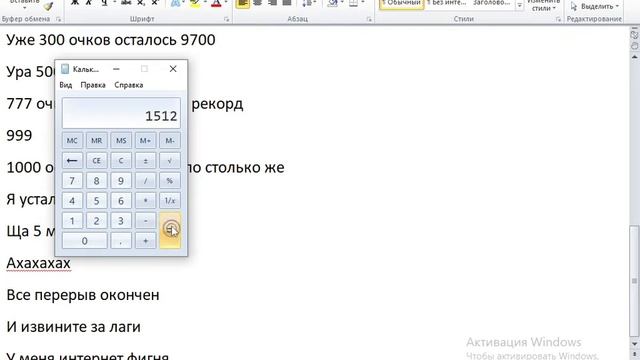Click the text line '999'
This screenshot has width=640, height=360.
[x=19, y=135]
